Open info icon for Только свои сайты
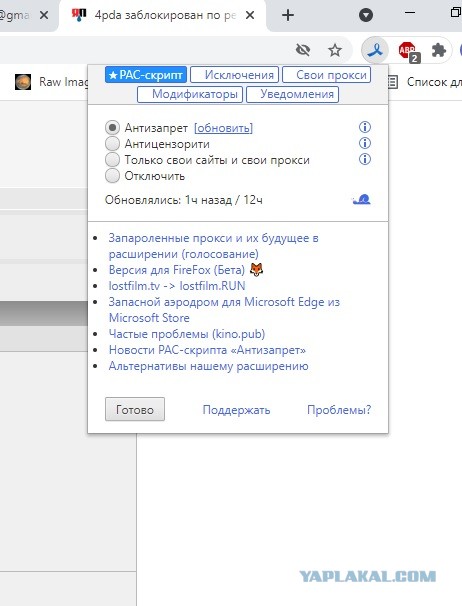462x606 pixels. tap(365, 159)
